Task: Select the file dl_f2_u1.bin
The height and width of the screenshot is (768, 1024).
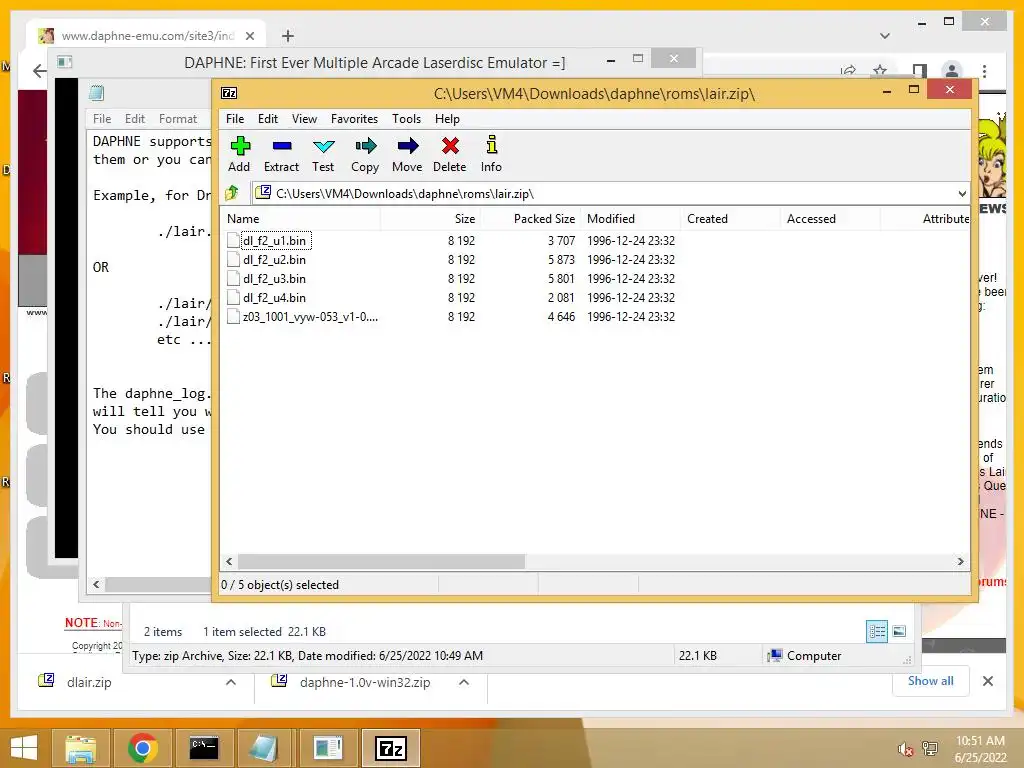Action: 274,241
